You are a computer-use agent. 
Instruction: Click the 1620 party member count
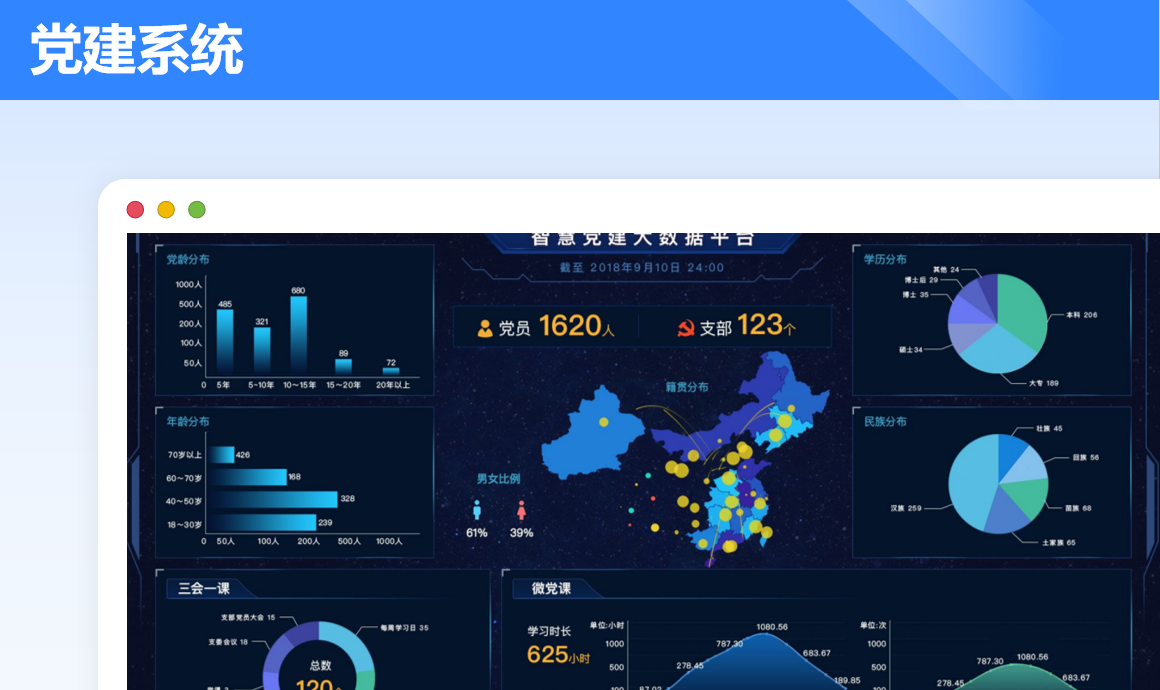[570, 326]
